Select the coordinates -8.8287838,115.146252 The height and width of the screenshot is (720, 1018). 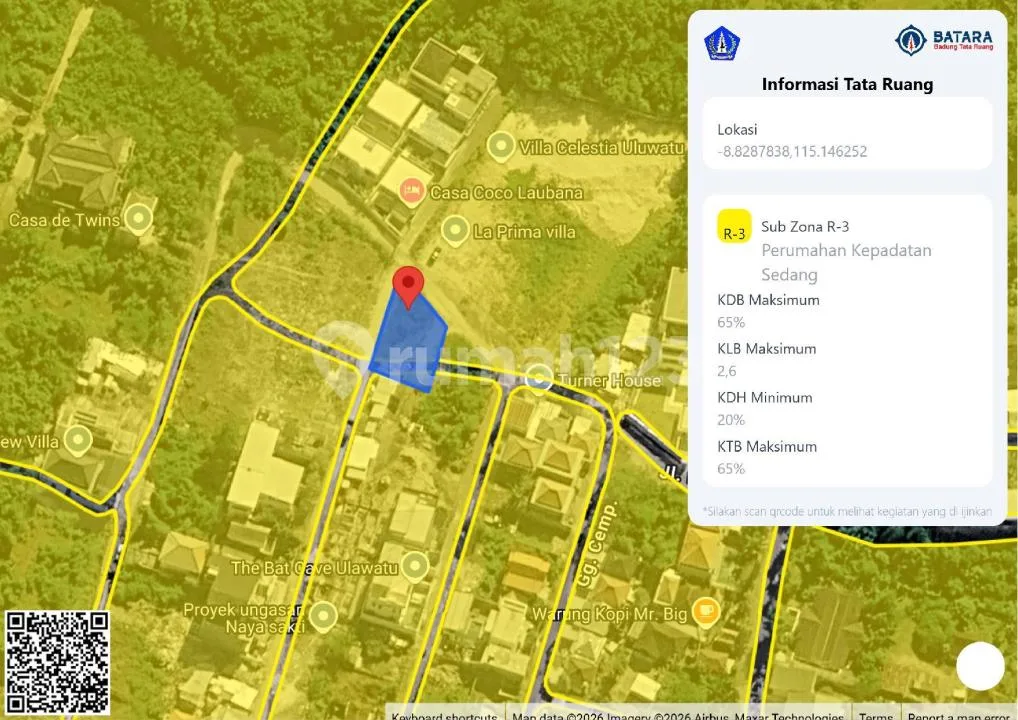(792, 151)
